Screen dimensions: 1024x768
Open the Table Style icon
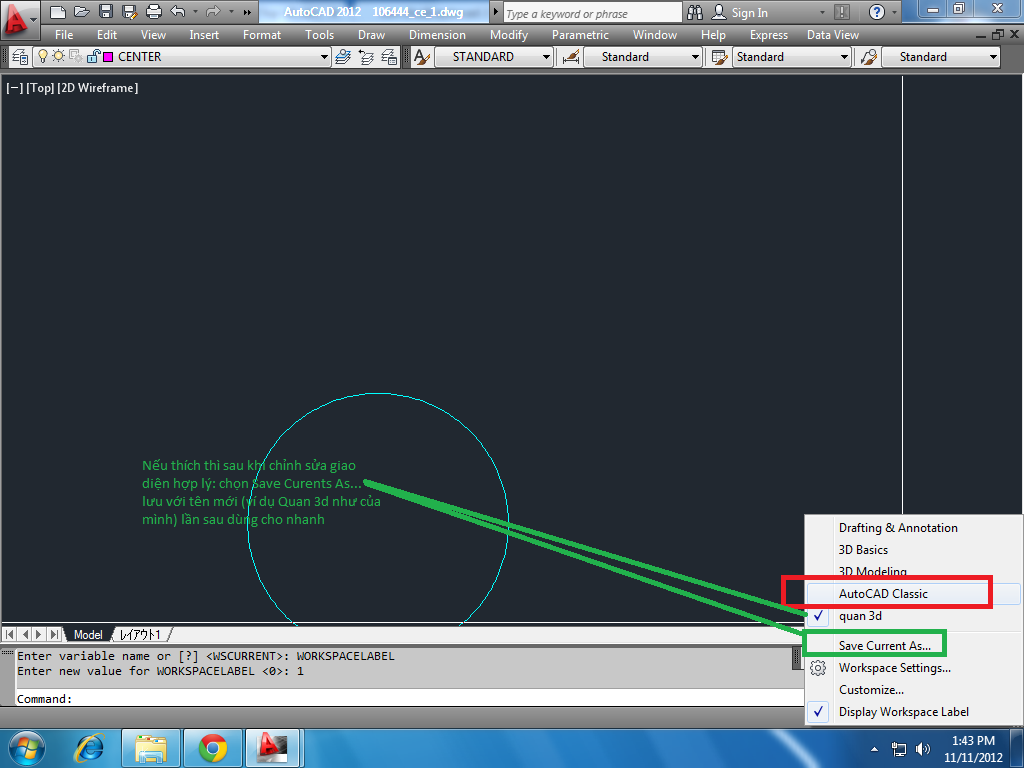pyautogui.click(x=720, y=57)
